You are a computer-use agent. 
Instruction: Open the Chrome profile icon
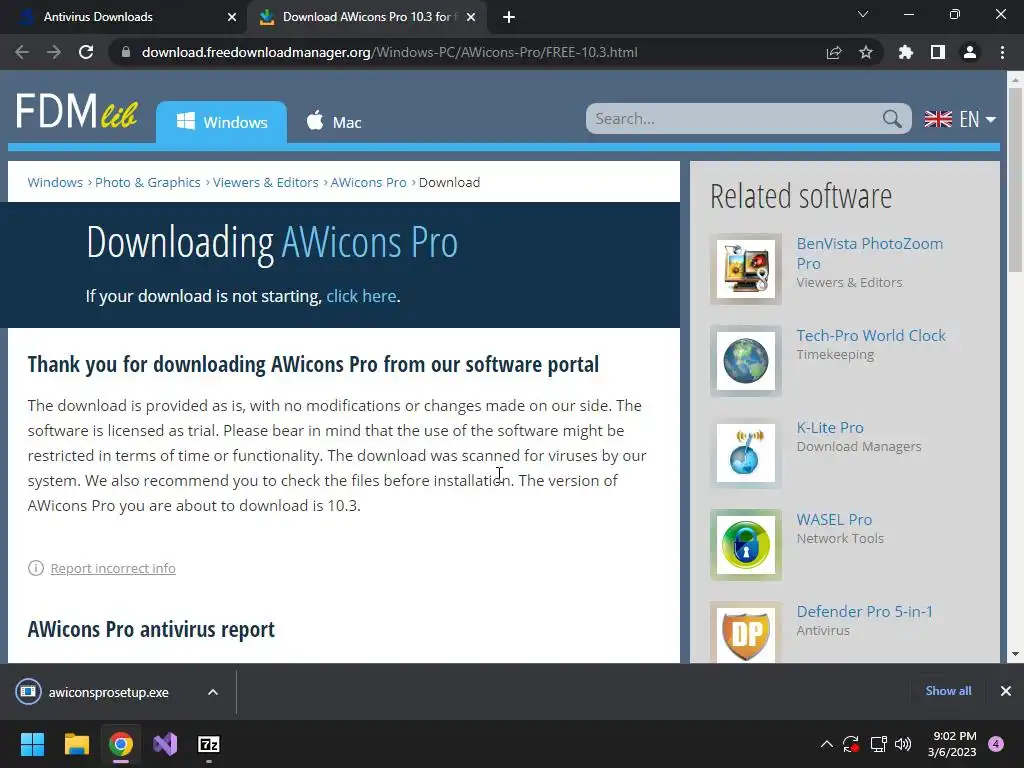970,52
